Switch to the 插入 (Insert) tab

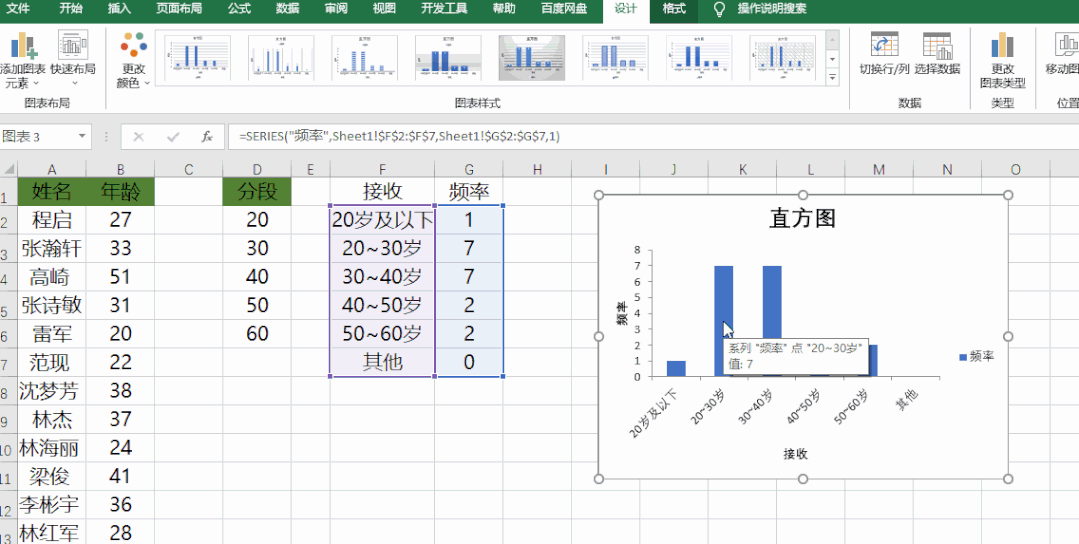(119, 9)
